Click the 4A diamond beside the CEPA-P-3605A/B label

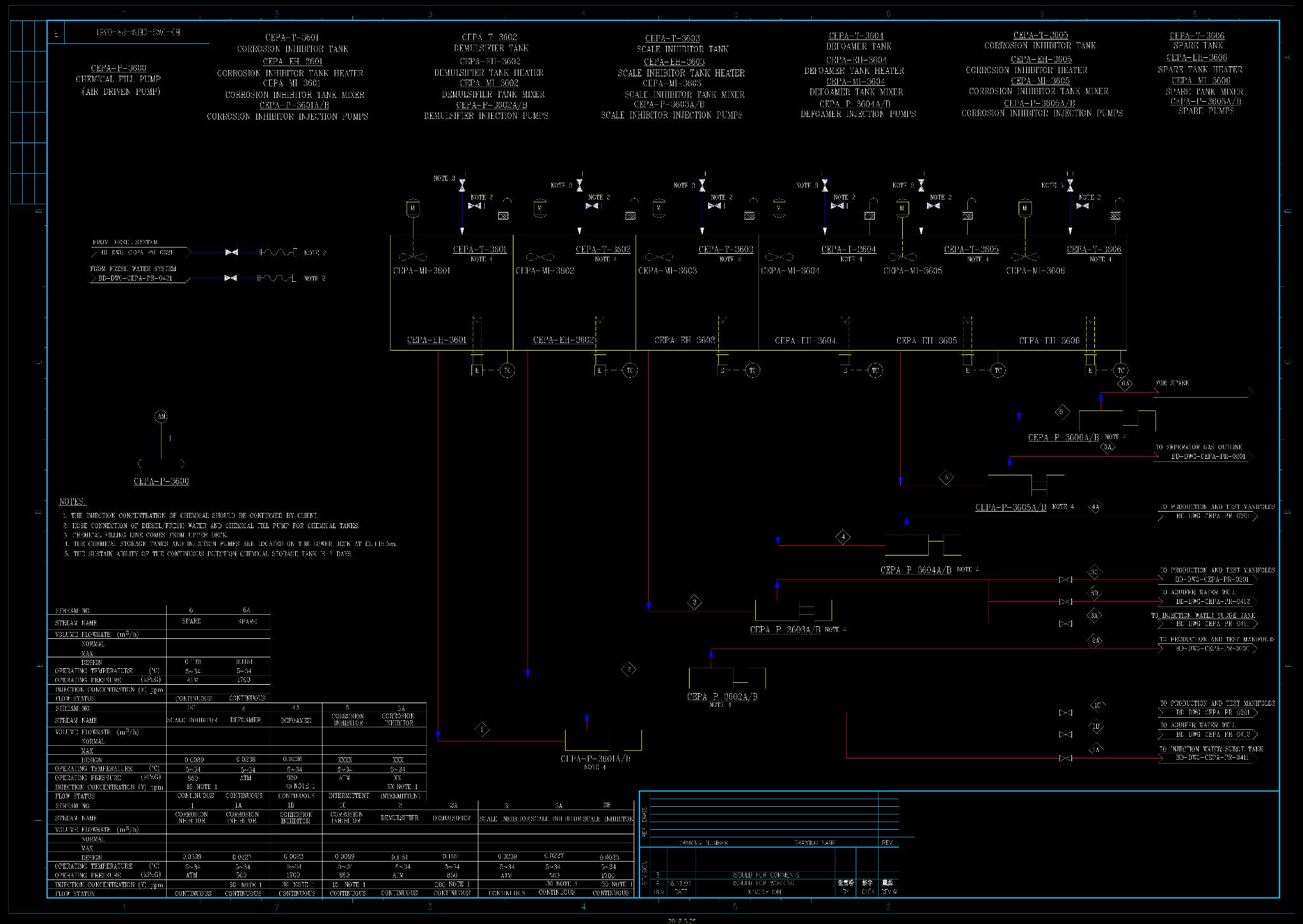tap(1095, 507)
